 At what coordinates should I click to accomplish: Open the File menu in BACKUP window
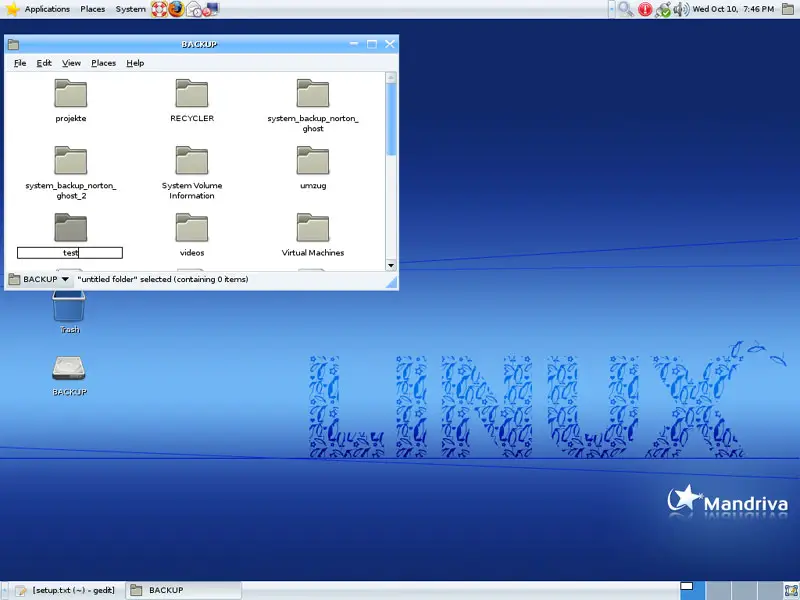20,63
